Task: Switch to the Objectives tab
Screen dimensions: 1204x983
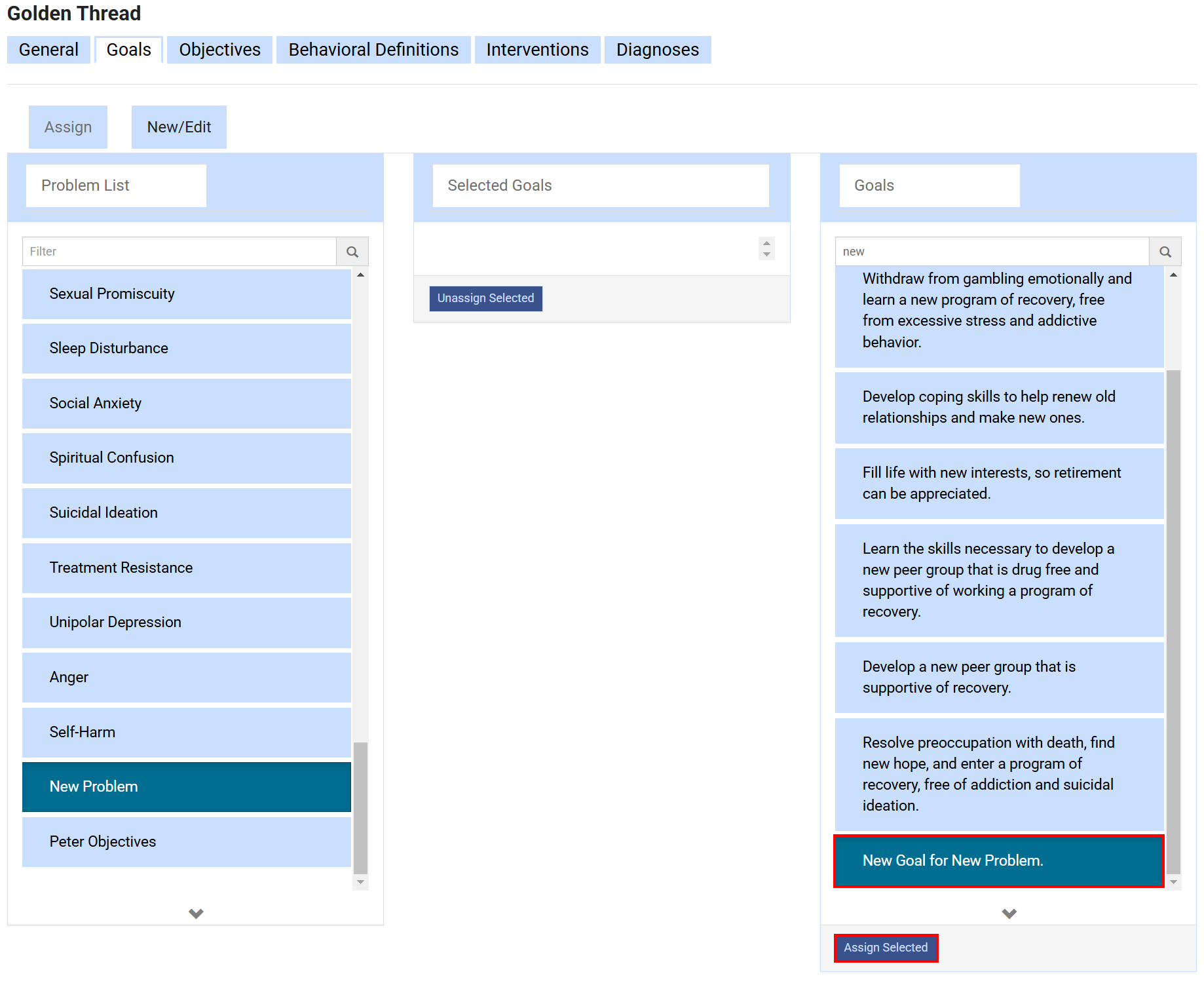Action: pyautogui.click(x=219, y=50)
